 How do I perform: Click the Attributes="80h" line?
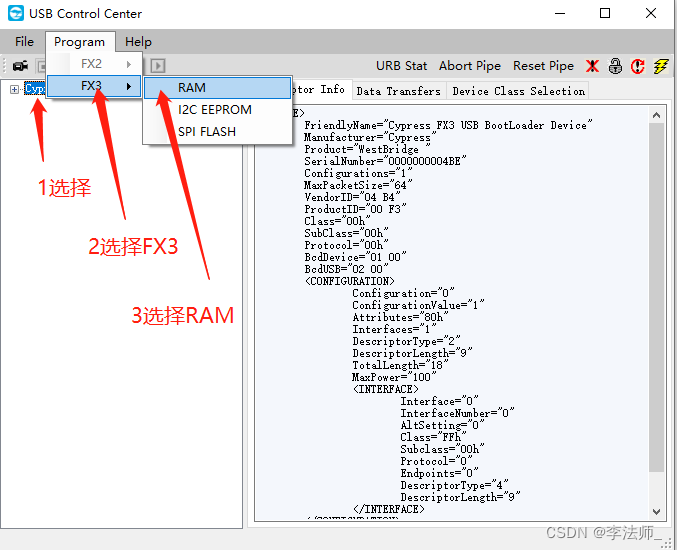(400, 317)
